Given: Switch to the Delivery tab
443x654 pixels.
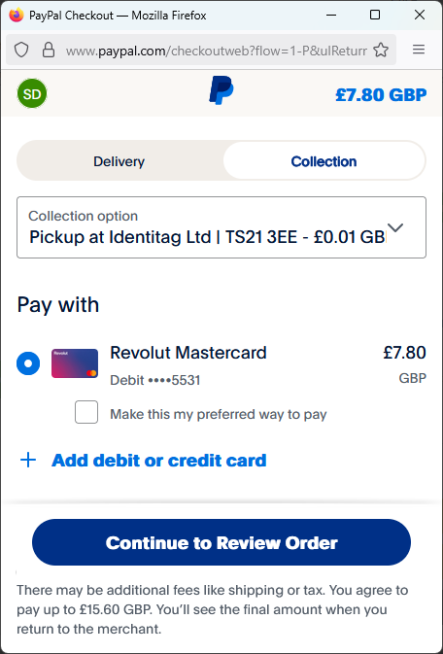Looking at the screenshot, I should click(119, 161).
